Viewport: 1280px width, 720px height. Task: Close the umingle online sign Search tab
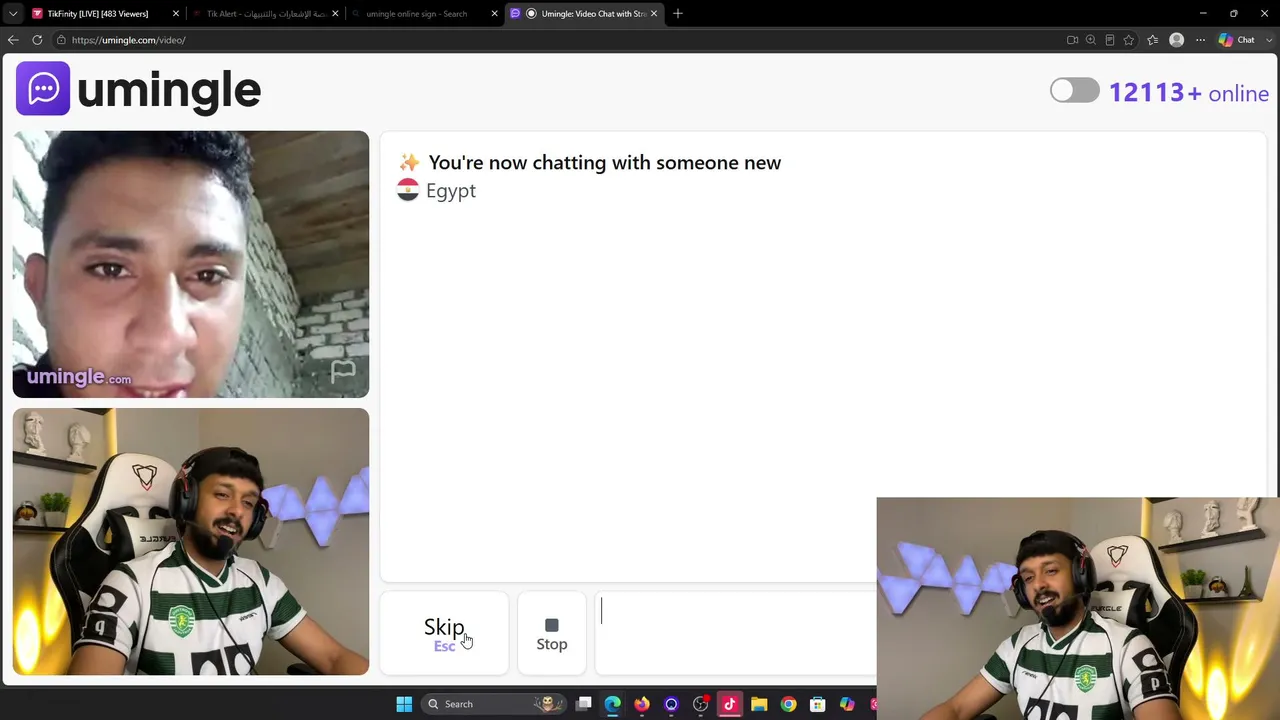494,13
